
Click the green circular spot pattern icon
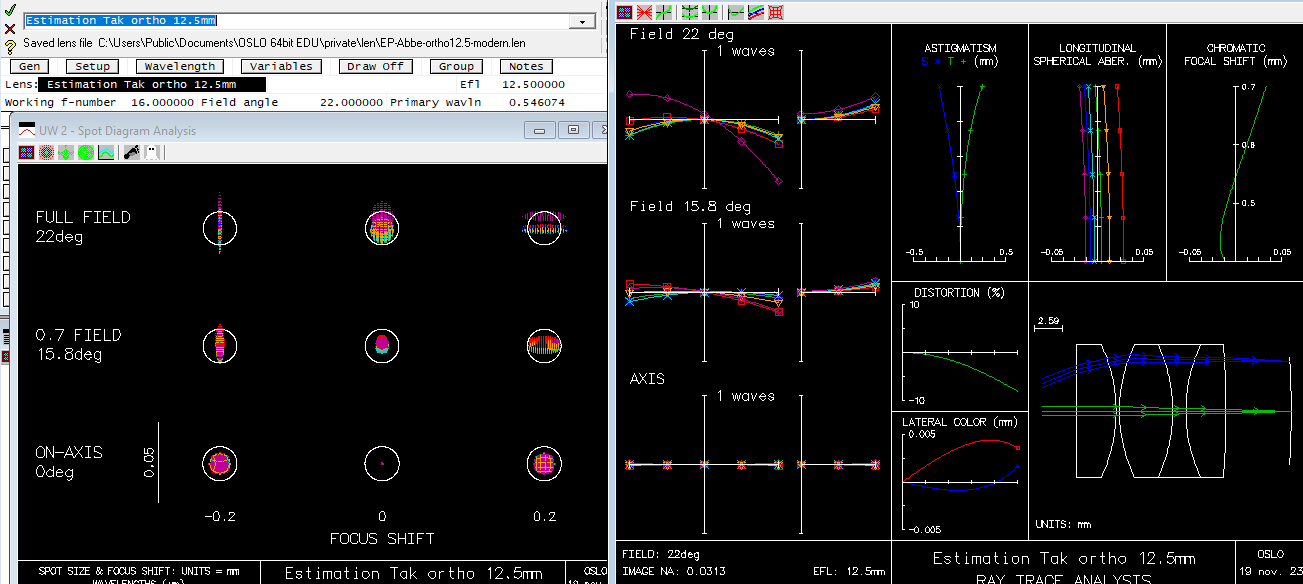[x=86, y=153]
